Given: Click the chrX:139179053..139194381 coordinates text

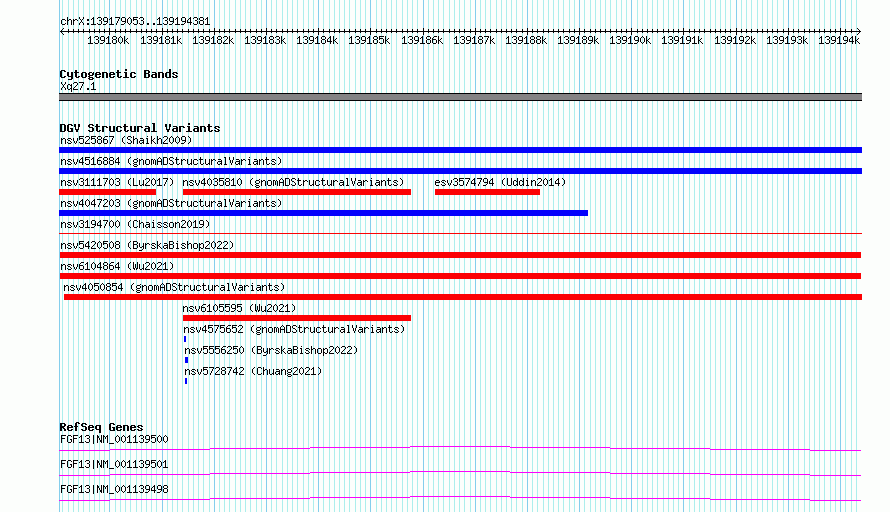Looking at the screenshot, I should [135, 21].
